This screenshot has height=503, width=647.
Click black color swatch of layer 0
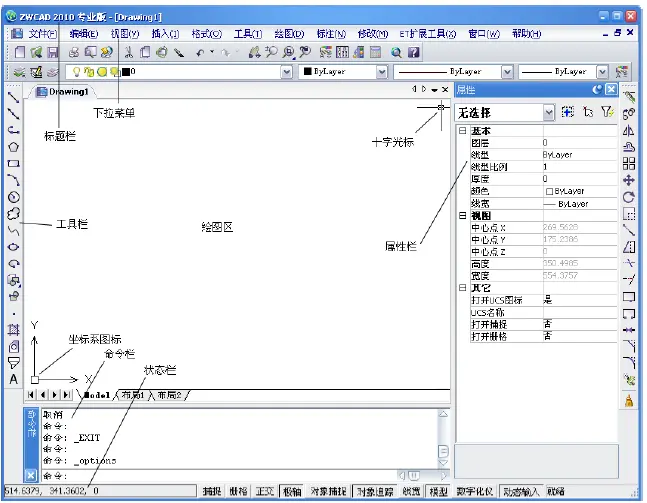pyautogui.click(x=125, y=72)
